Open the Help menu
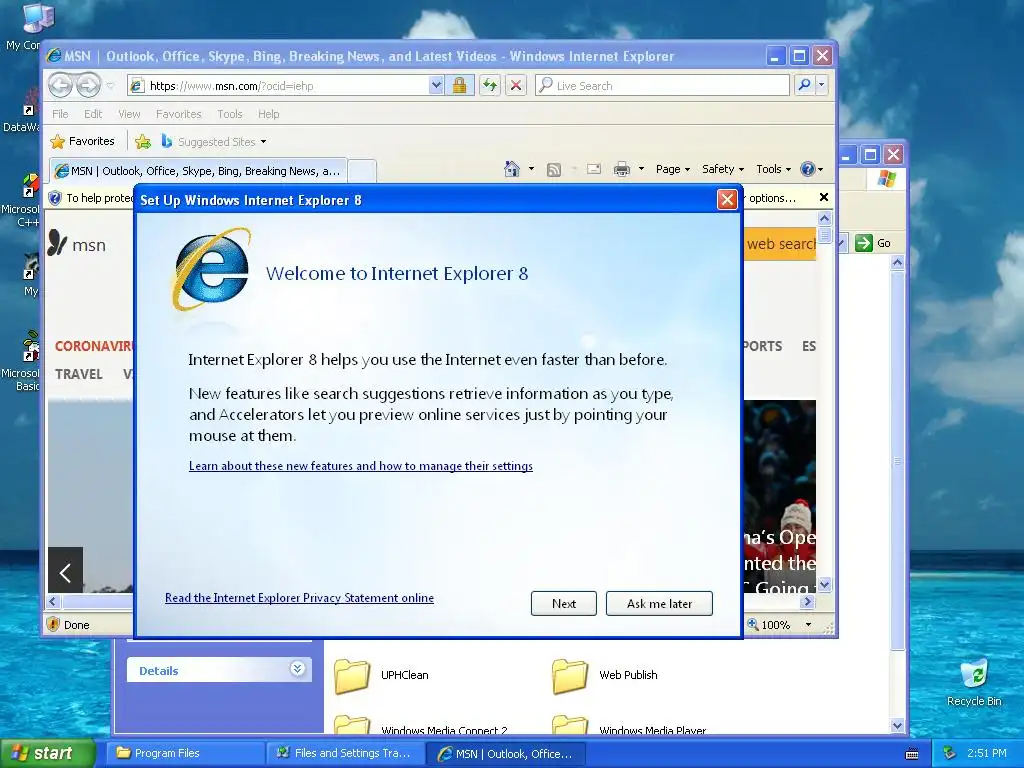The height and width of the screenshot is (768, 1024). [268, 114]
